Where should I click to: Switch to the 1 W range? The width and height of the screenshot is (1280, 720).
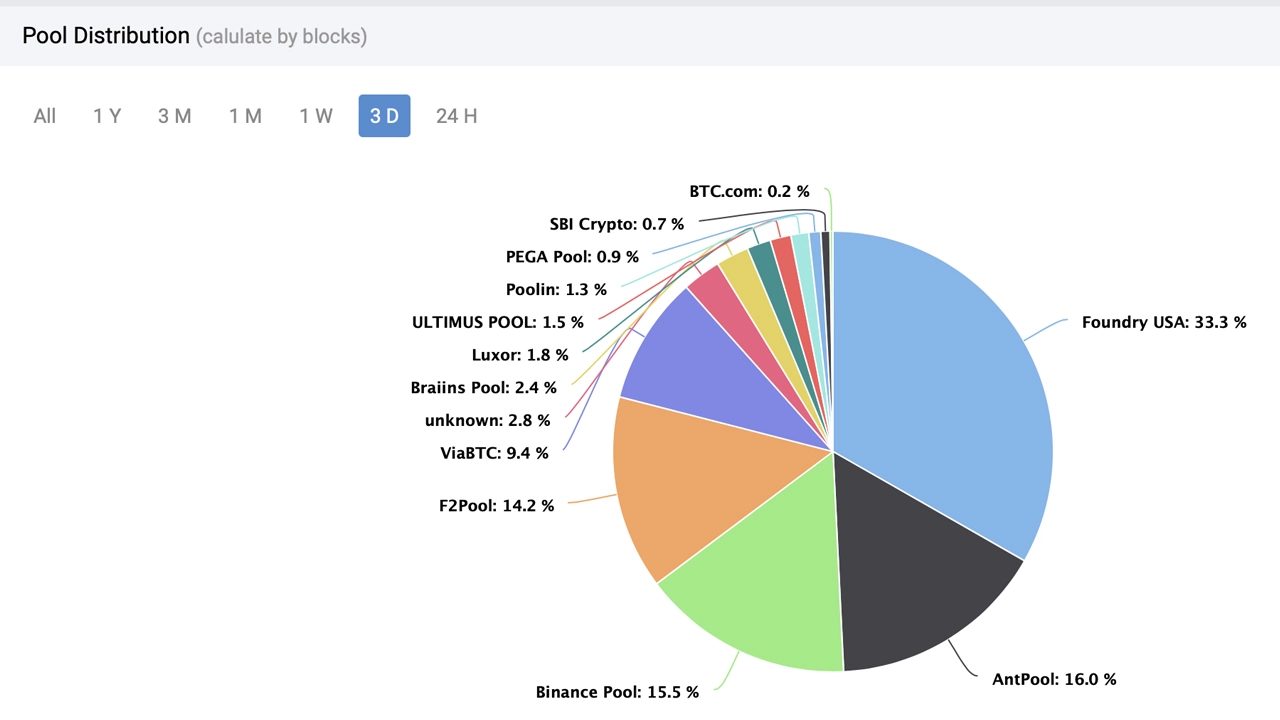click(316, 116)
